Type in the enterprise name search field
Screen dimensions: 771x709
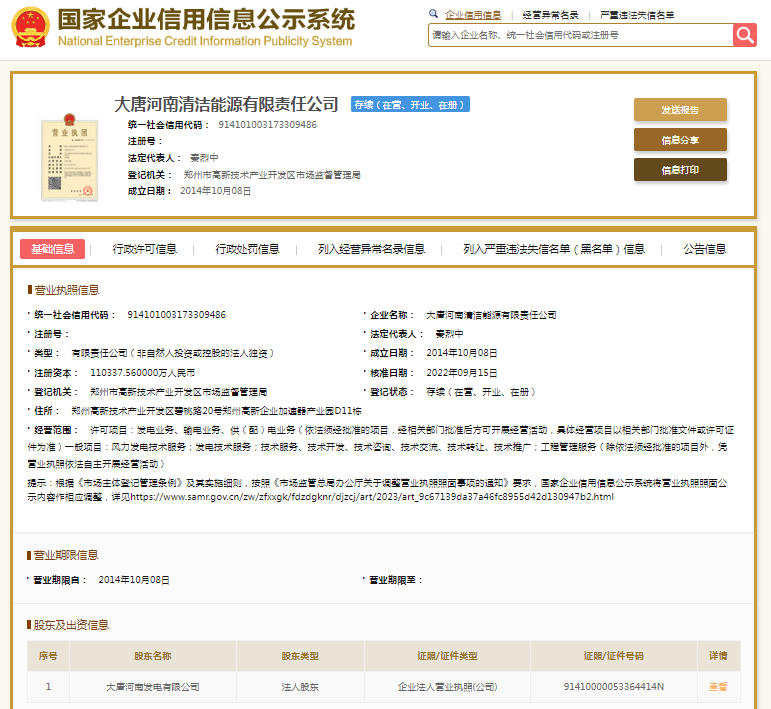pyautogui.click(x=580, y=35)
